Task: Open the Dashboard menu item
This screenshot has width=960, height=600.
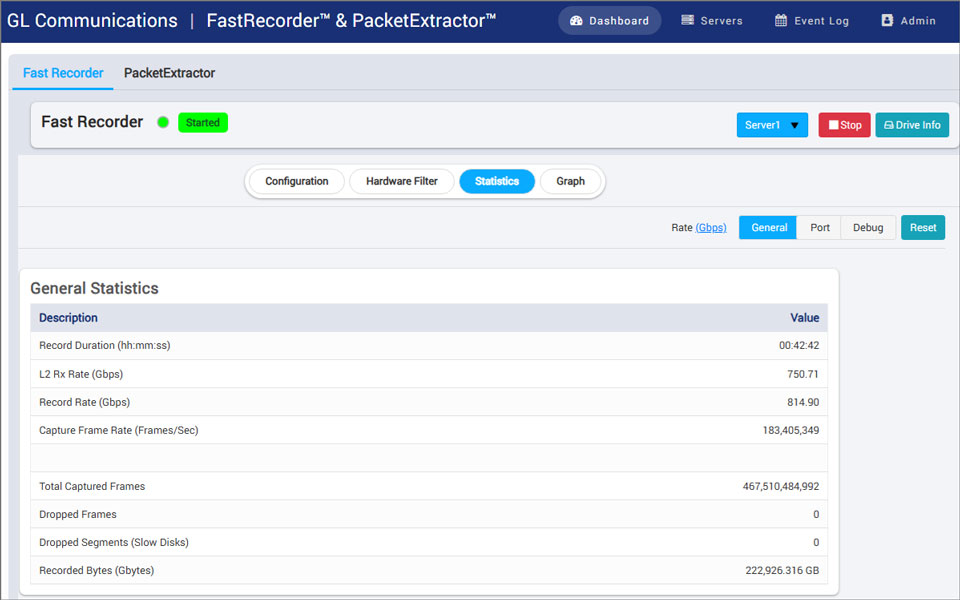Action: pyautogui.click(x=609, y=21)
